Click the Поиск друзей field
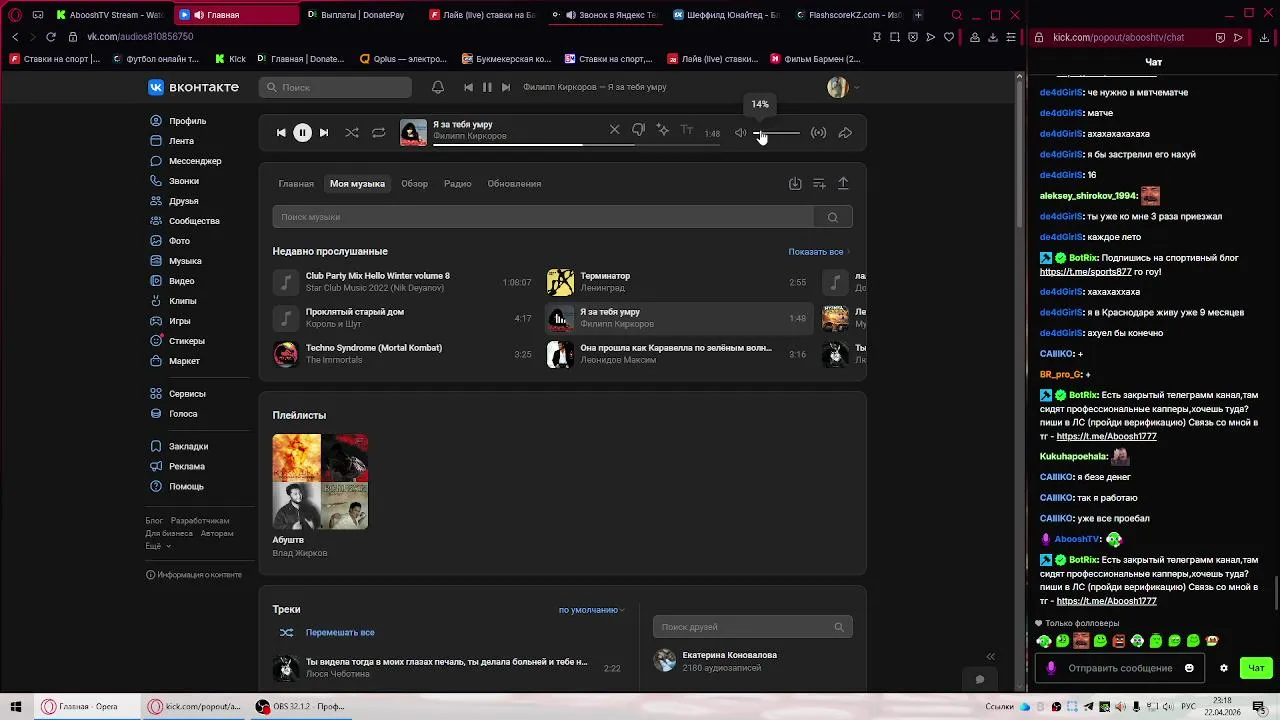 click(752, 627)
